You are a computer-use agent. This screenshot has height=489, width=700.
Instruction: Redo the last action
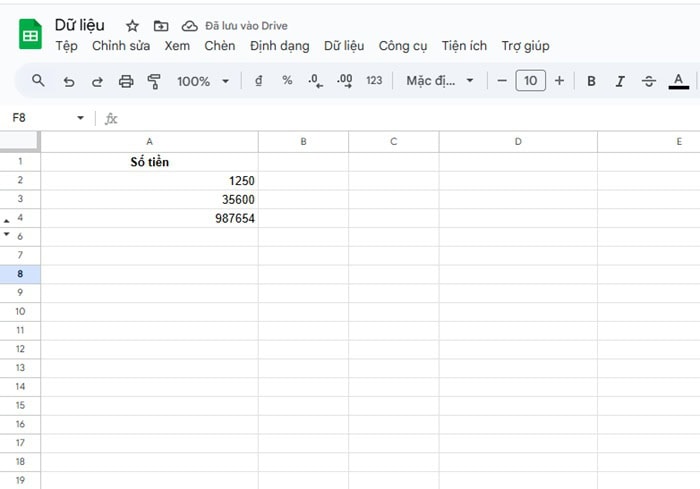[97, 81]
